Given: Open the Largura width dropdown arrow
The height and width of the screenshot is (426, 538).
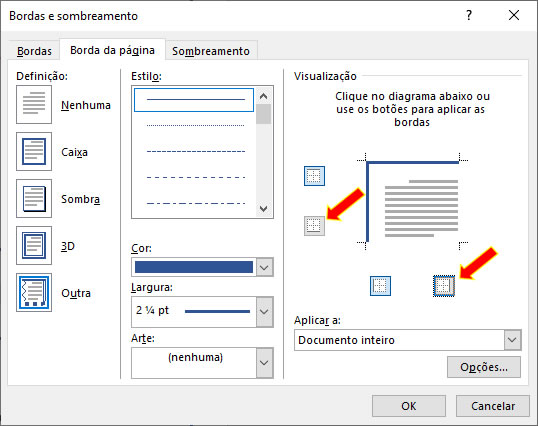Looking at the screenshot, I should [x=265, y=312].
